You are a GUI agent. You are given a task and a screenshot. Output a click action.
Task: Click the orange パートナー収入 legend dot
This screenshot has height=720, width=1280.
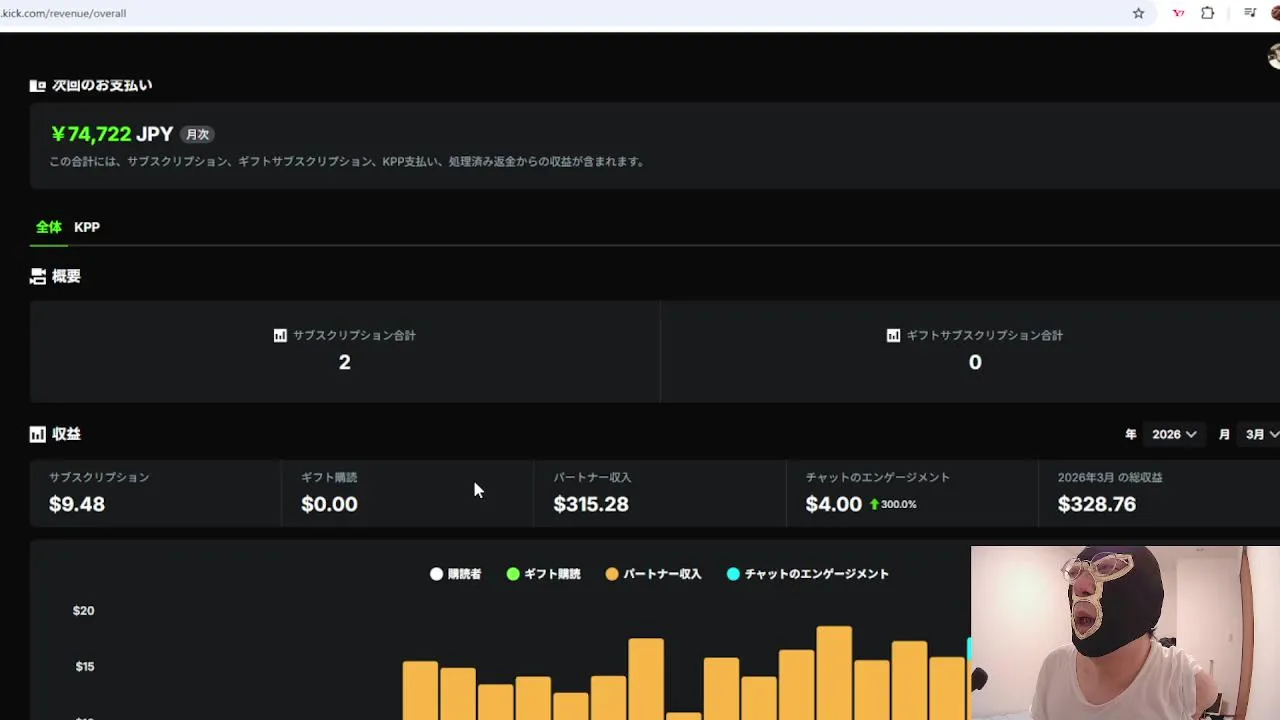point(612,574)
